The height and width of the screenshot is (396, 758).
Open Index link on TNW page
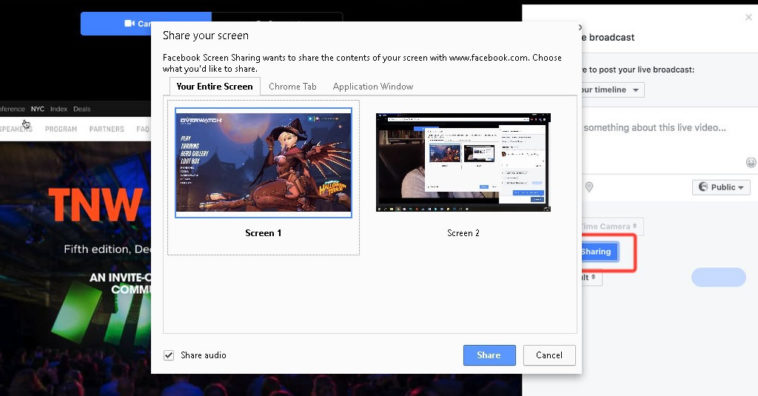(58, 109)
